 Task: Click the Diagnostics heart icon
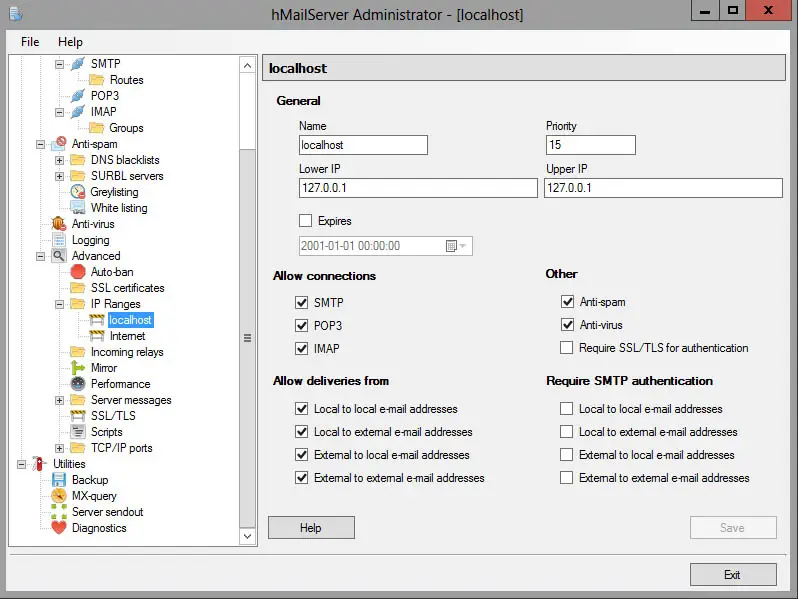pos(59,528)
